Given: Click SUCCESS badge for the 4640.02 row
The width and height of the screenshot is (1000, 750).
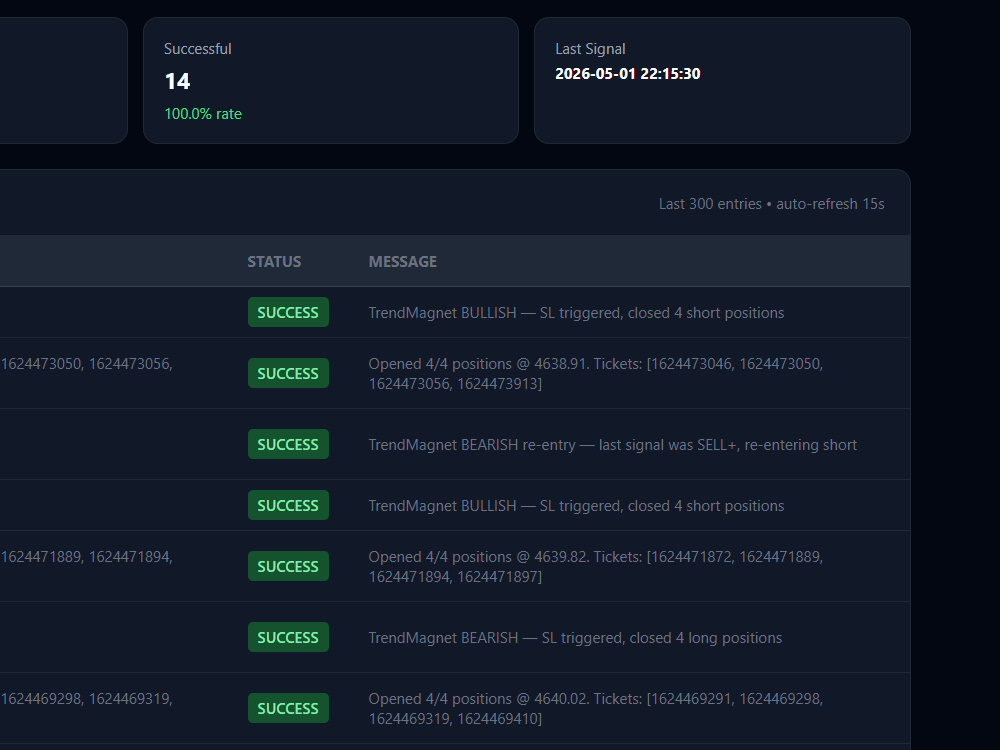Looking at the screenshot, I should coord(288,708).
